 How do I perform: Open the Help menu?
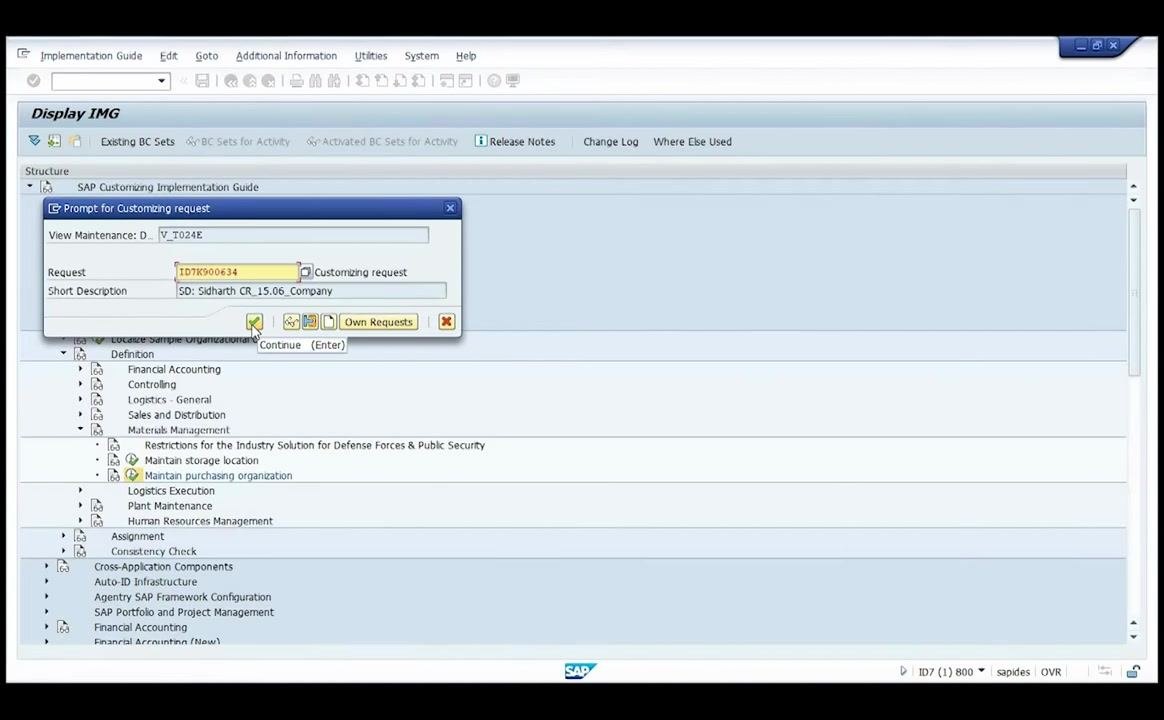pos(465,56)
